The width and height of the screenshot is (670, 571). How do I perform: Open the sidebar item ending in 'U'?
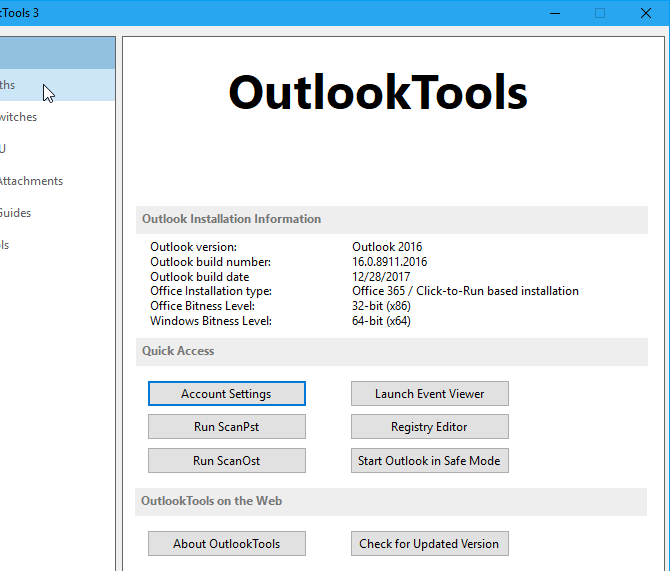click(x=57, y=149)
